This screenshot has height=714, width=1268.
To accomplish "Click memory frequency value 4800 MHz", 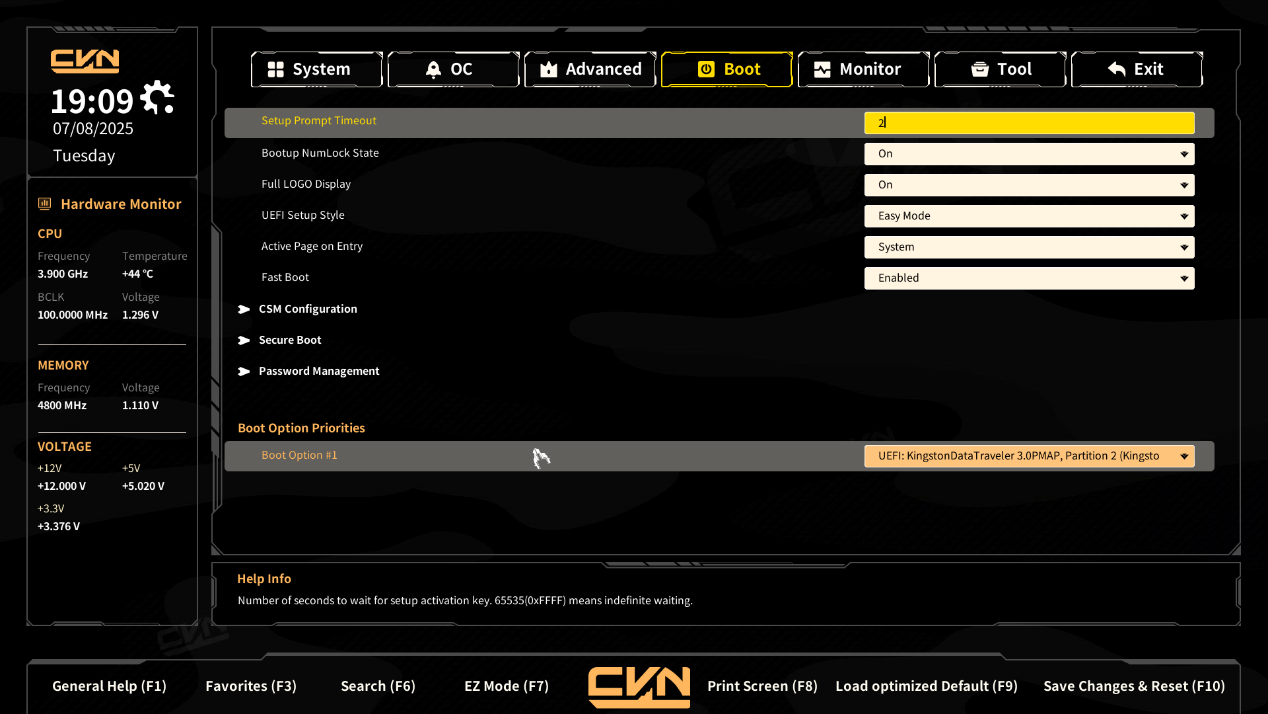I will coord(62,406).
